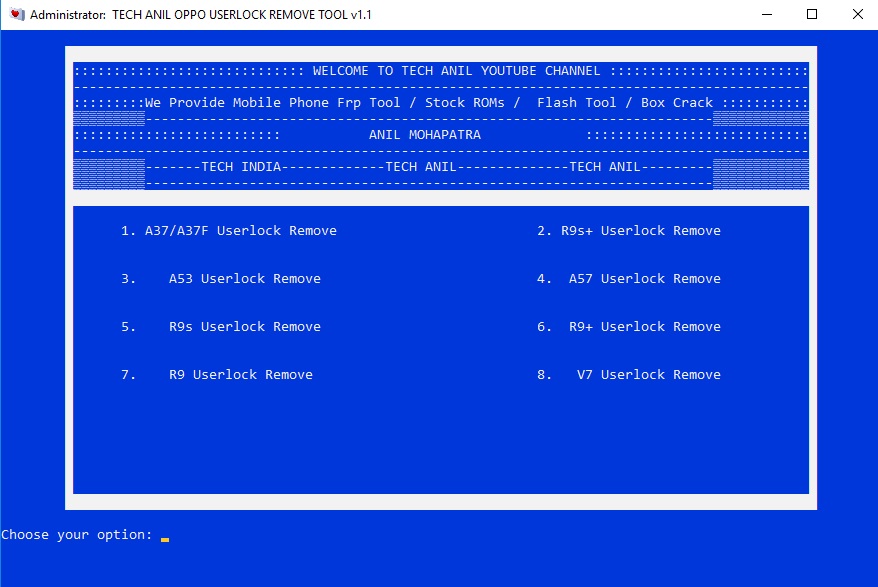Click the 'WELCOME TO TECH ANIL YOUTUBE CHANNEL' banner text
Viewport: 878px width, 587px height.
click(456, 71)
